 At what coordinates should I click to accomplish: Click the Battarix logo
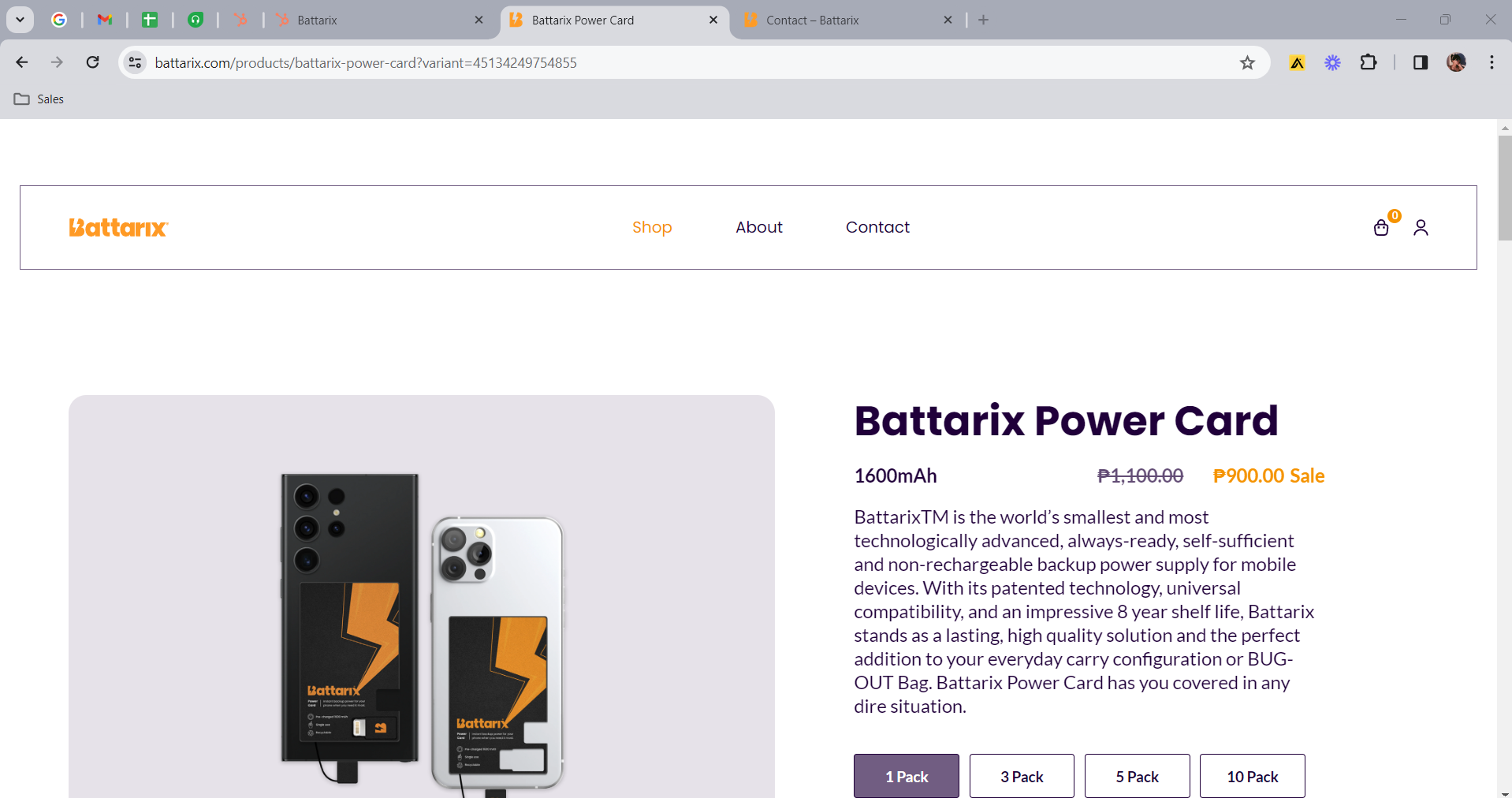[x=118, y=227]
